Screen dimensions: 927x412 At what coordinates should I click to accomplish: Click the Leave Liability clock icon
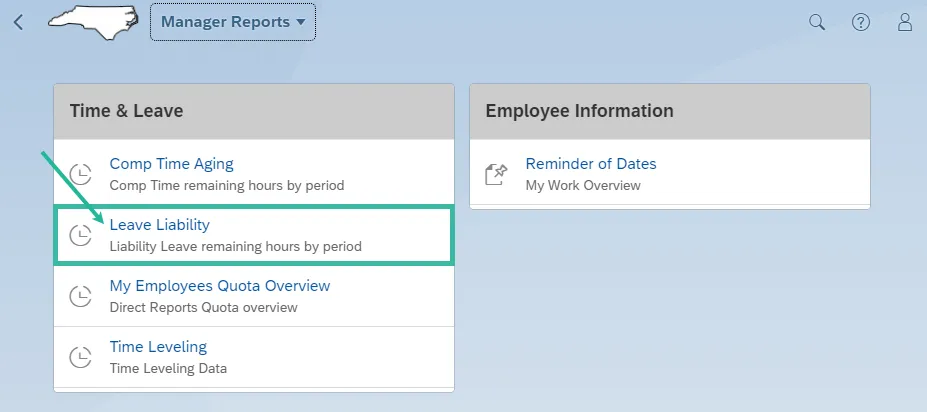(80, 235)
